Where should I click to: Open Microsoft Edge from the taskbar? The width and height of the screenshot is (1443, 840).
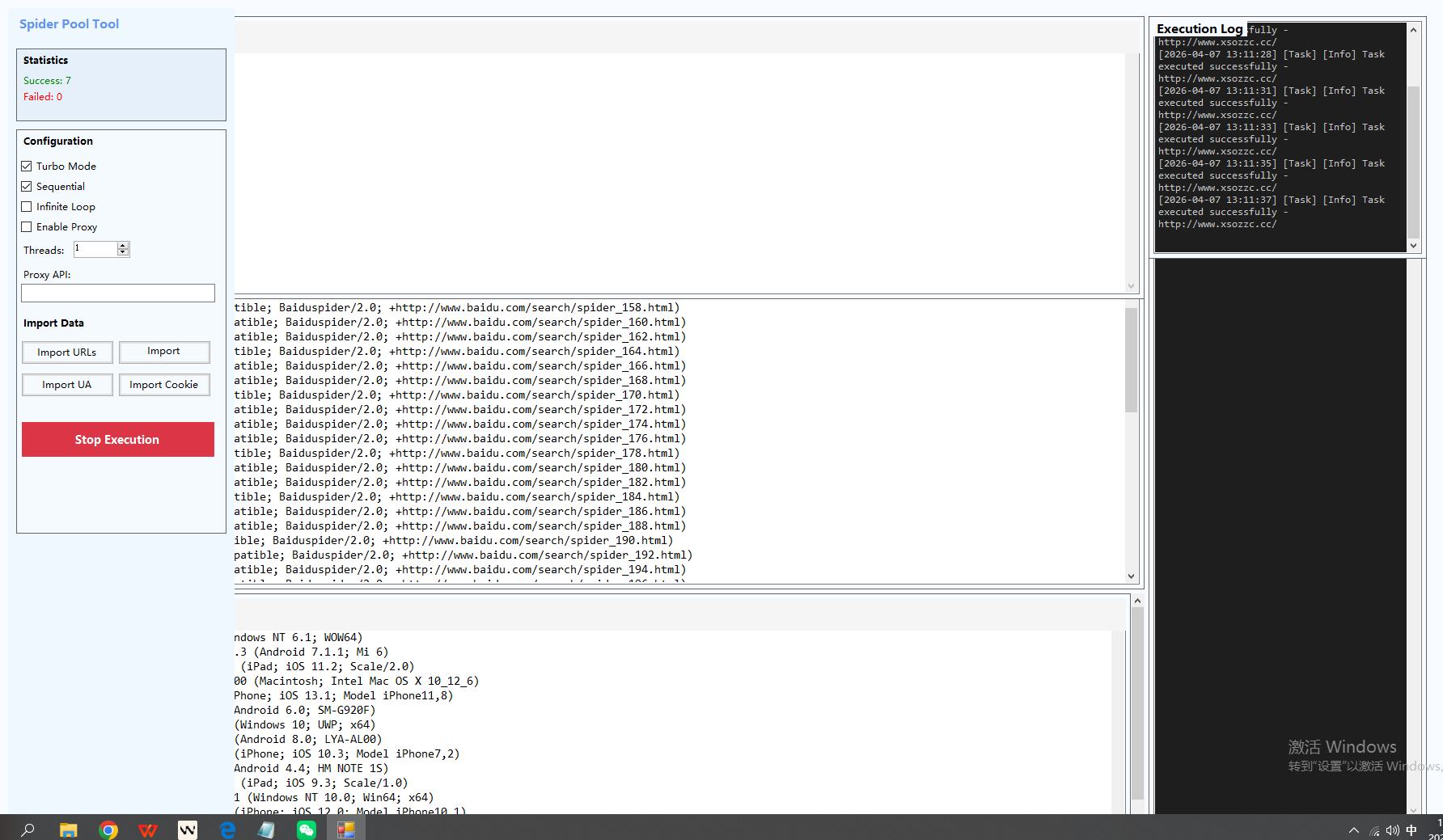click(x=227, y=829)
